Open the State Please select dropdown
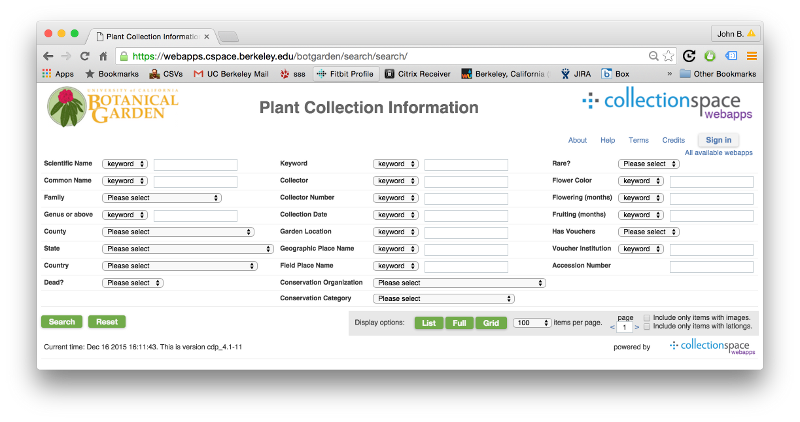 [188, 249]
